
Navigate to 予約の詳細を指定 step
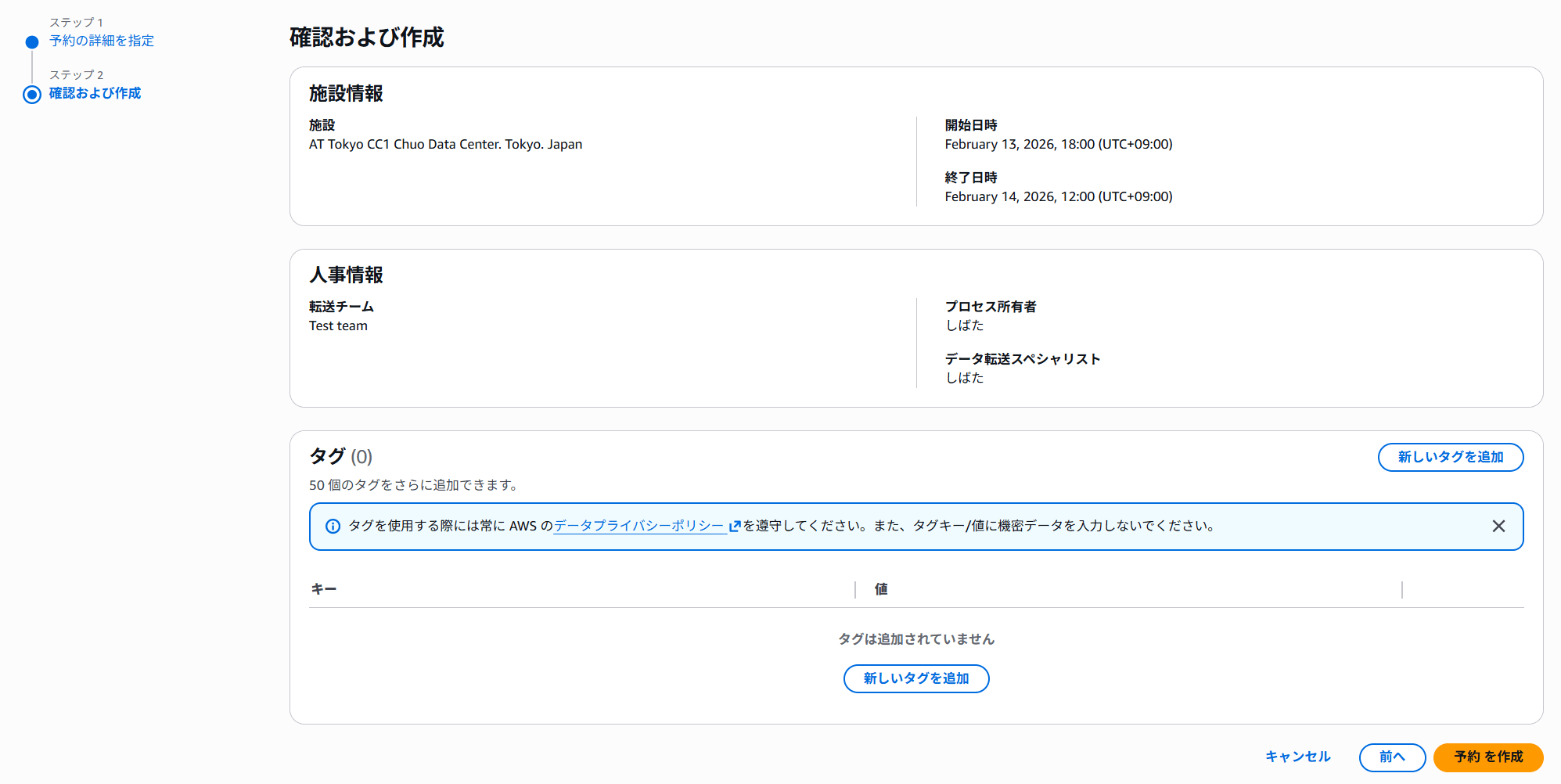click(101, 41)
